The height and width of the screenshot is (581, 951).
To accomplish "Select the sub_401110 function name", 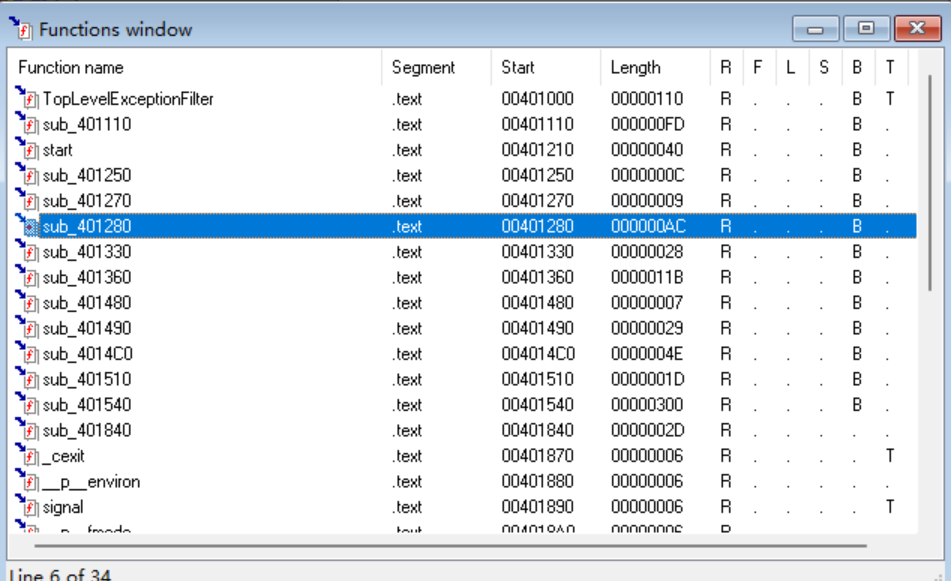I will [x=87, y=124].
